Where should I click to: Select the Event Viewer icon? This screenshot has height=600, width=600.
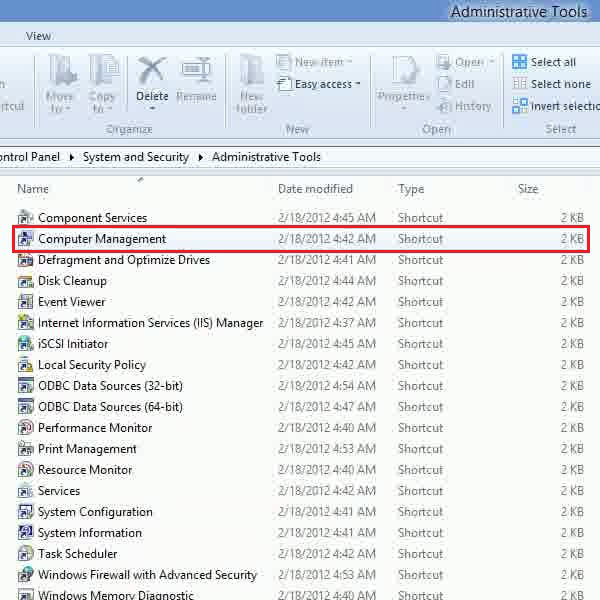[x=26, y=302]
